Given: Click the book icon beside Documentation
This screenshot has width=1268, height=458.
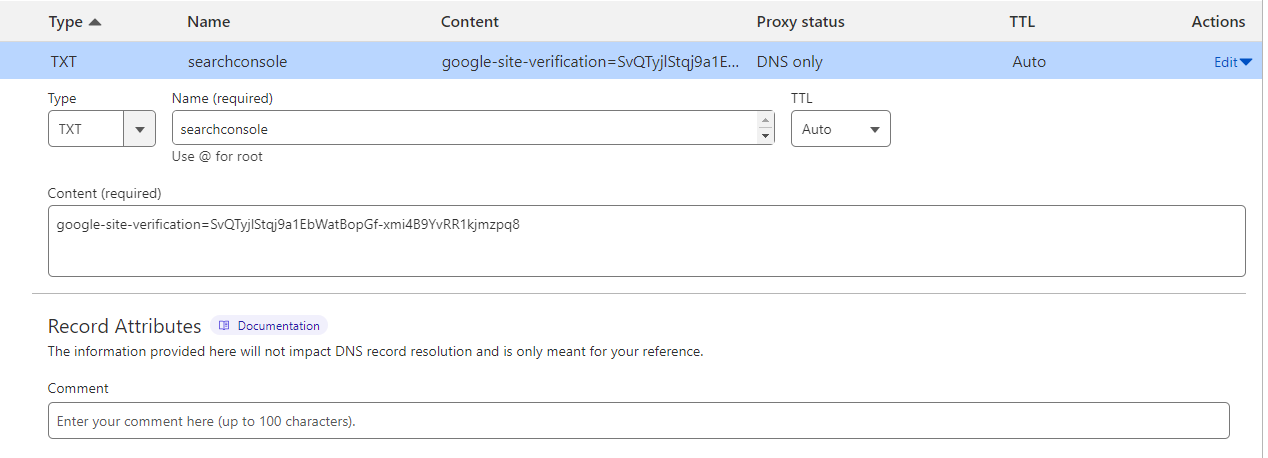Looking at the screenshot, I should tap(225, 326).
